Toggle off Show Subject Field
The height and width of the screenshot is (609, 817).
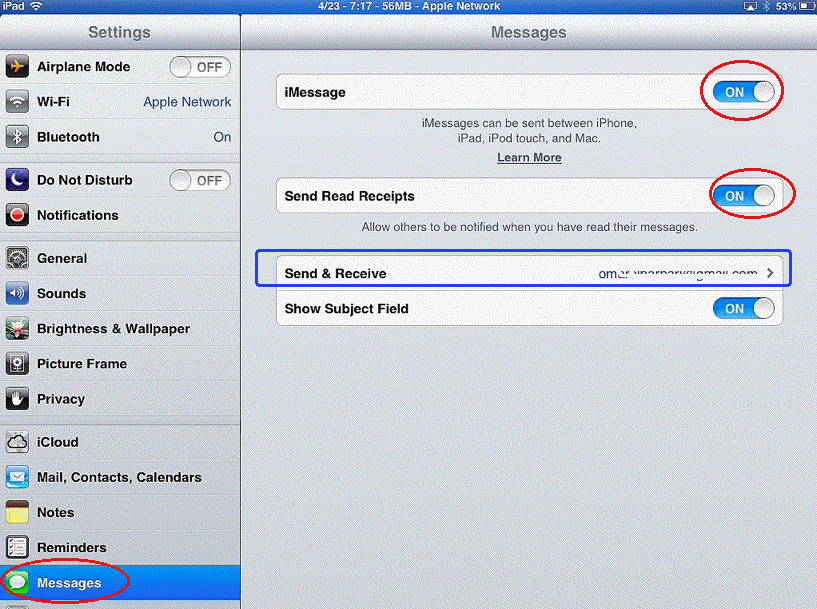pos(744,308)
